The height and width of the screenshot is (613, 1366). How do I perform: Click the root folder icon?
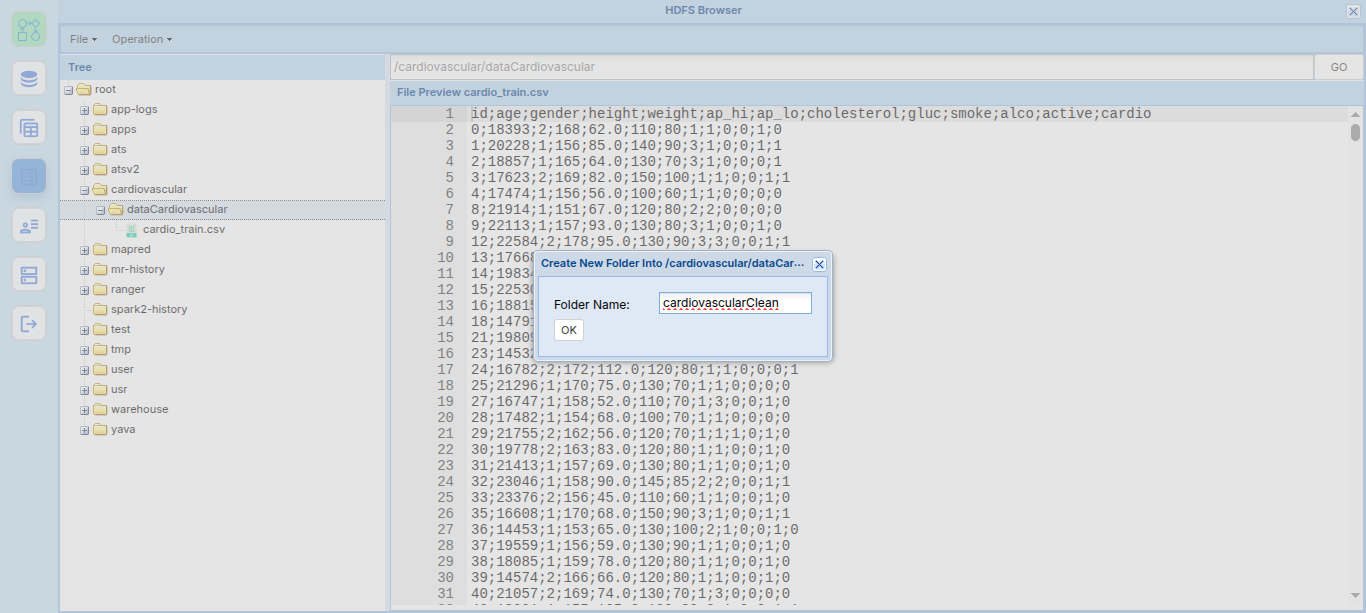pyautogui.click(x=84, y=89)
